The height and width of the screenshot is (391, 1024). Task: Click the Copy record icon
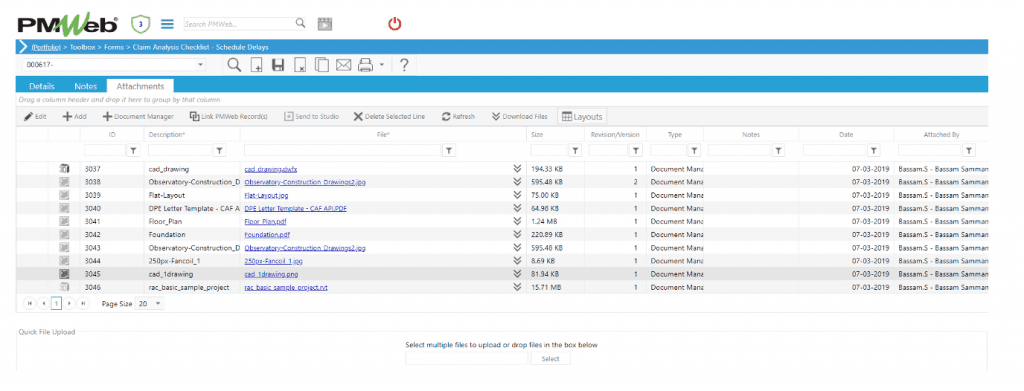(321, 65)
